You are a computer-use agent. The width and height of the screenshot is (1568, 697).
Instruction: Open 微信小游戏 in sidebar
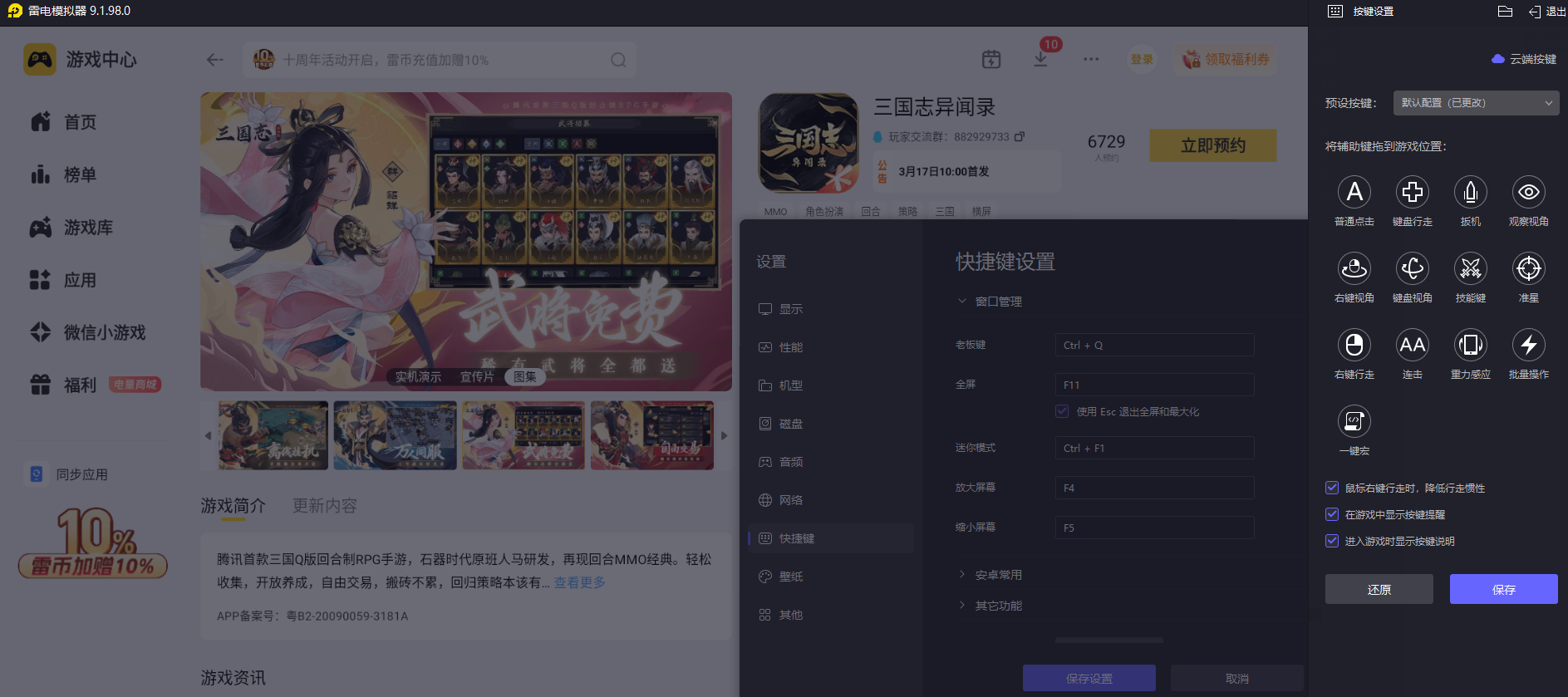coord(88,332)
